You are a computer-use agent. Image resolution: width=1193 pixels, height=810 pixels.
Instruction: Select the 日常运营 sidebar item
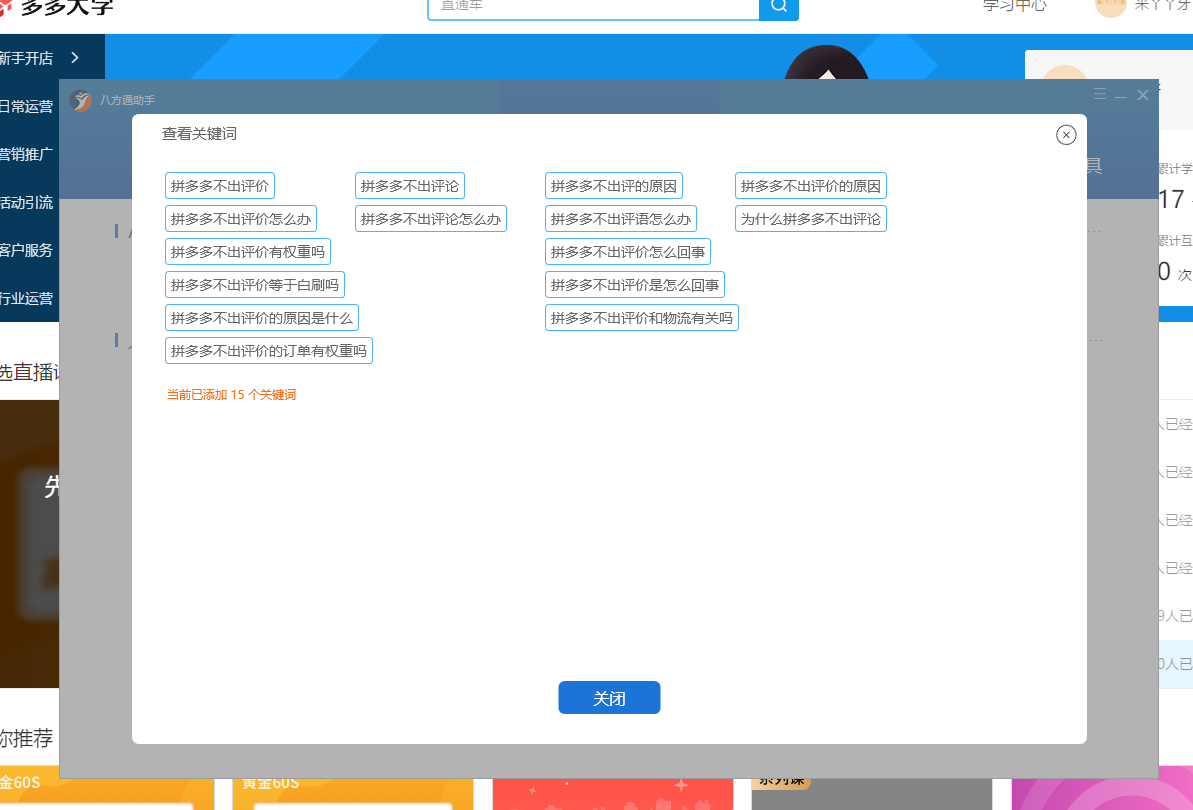coord(27,106)
